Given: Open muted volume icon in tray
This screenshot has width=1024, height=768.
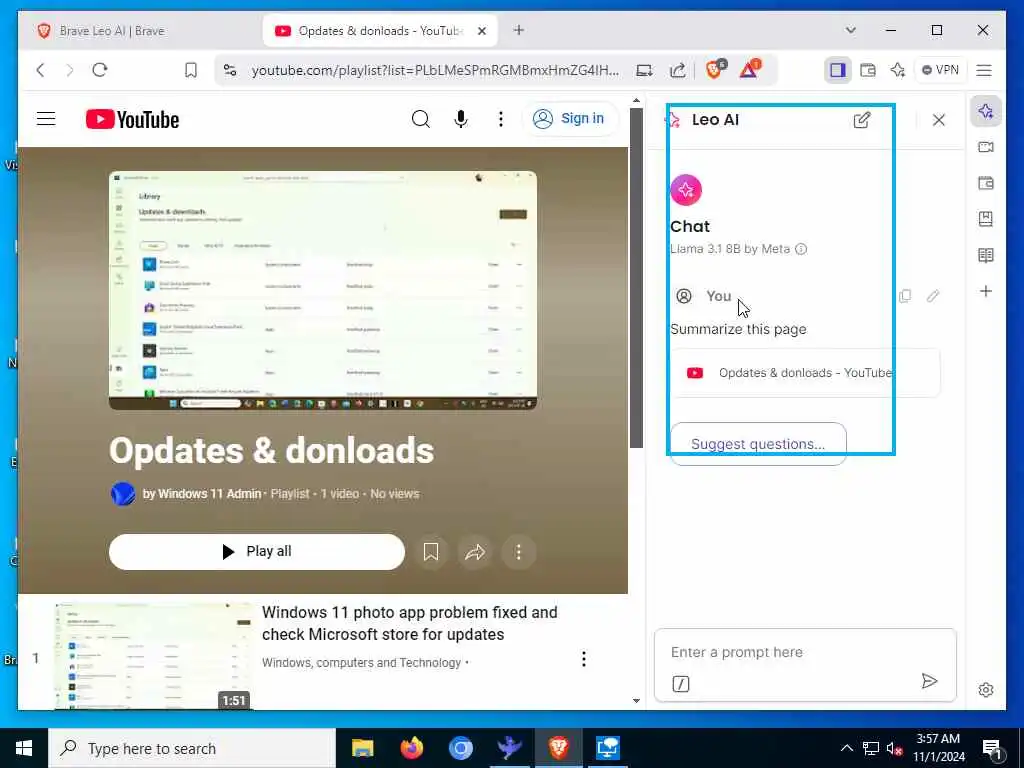Looking at the screenshot, I should 895,748.
